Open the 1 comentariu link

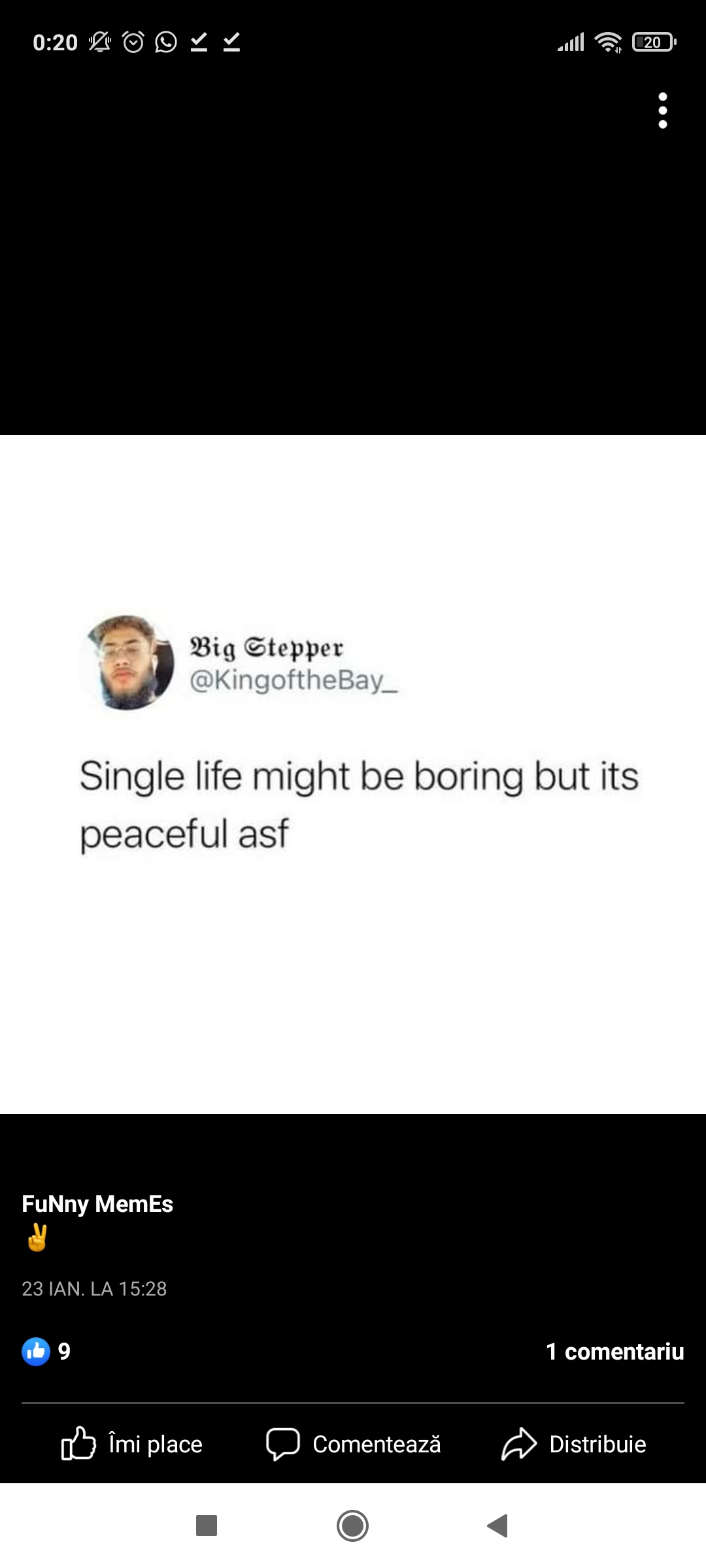click(614, 1351)
